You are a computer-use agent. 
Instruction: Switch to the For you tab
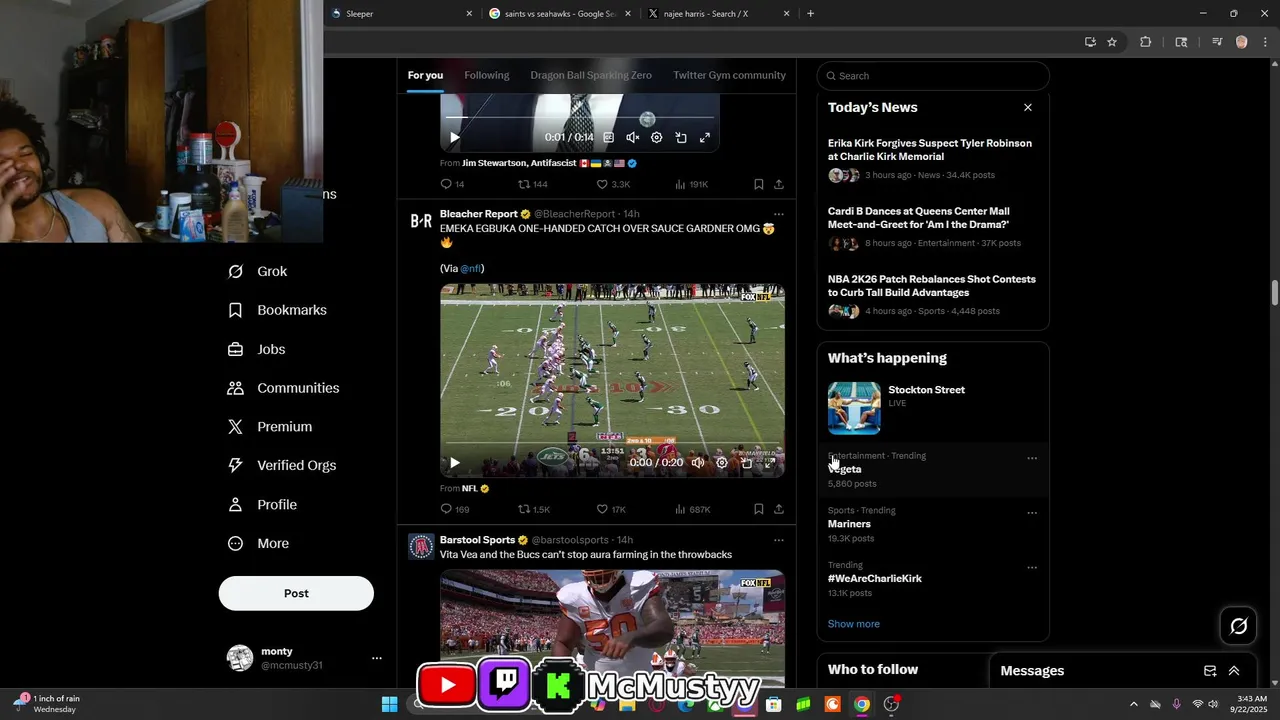pyautogui.click(x=425, y=75)
